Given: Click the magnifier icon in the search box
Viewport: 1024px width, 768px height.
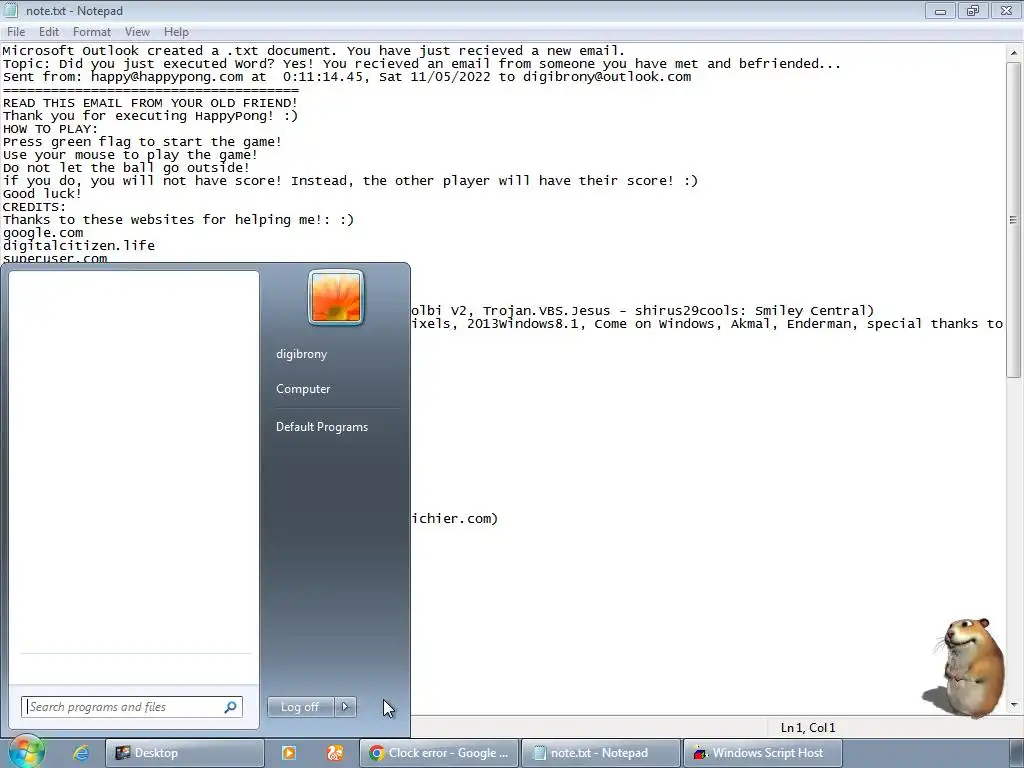Looking at the screenshot, I should click(x=230, y=707).
